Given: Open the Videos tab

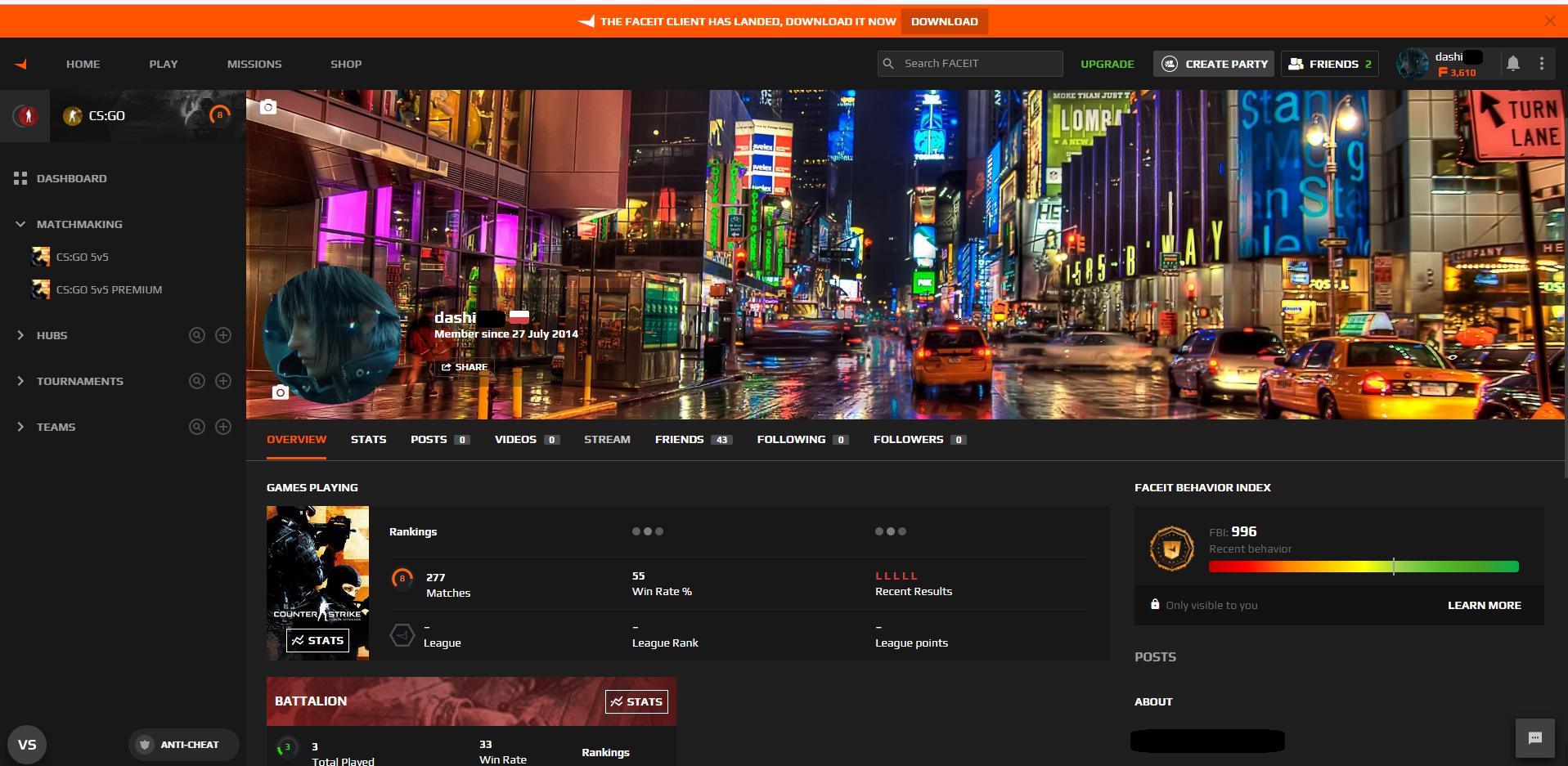Looking at the screenshot, I should pyautogui.click(x=527, y=440).
